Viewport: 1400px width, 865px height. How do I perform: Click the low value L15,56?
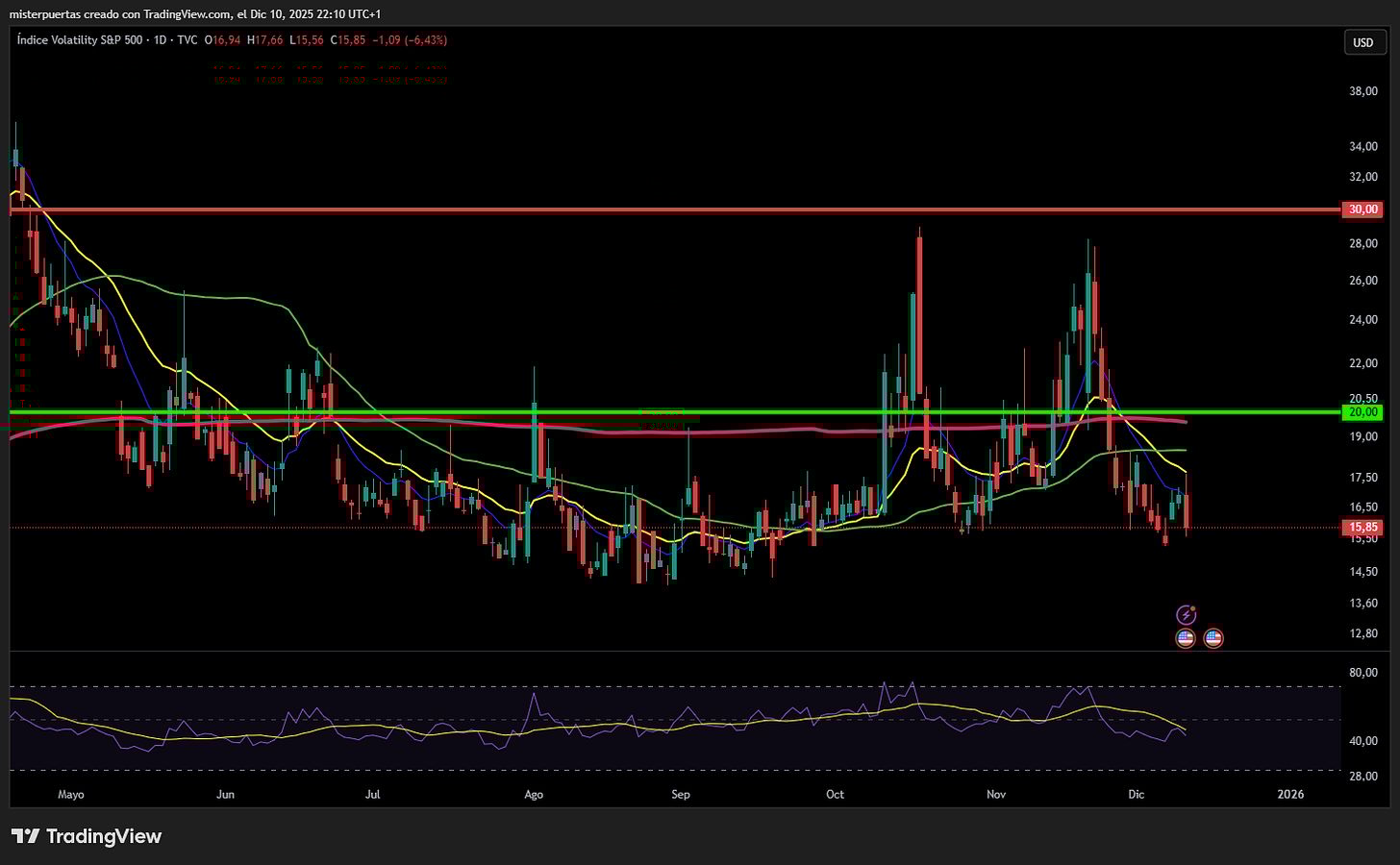(306, 40)
